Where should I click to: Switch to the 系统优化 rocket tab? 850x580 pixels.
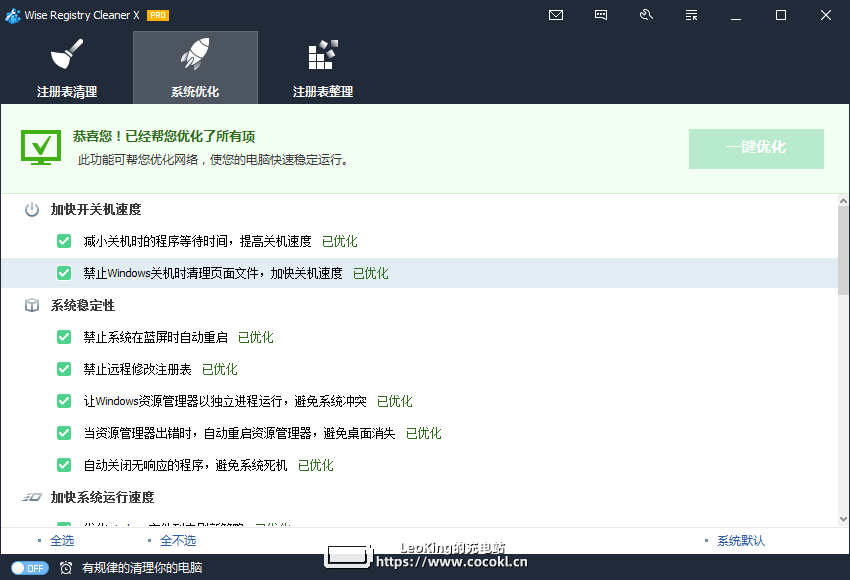[195, 68]
